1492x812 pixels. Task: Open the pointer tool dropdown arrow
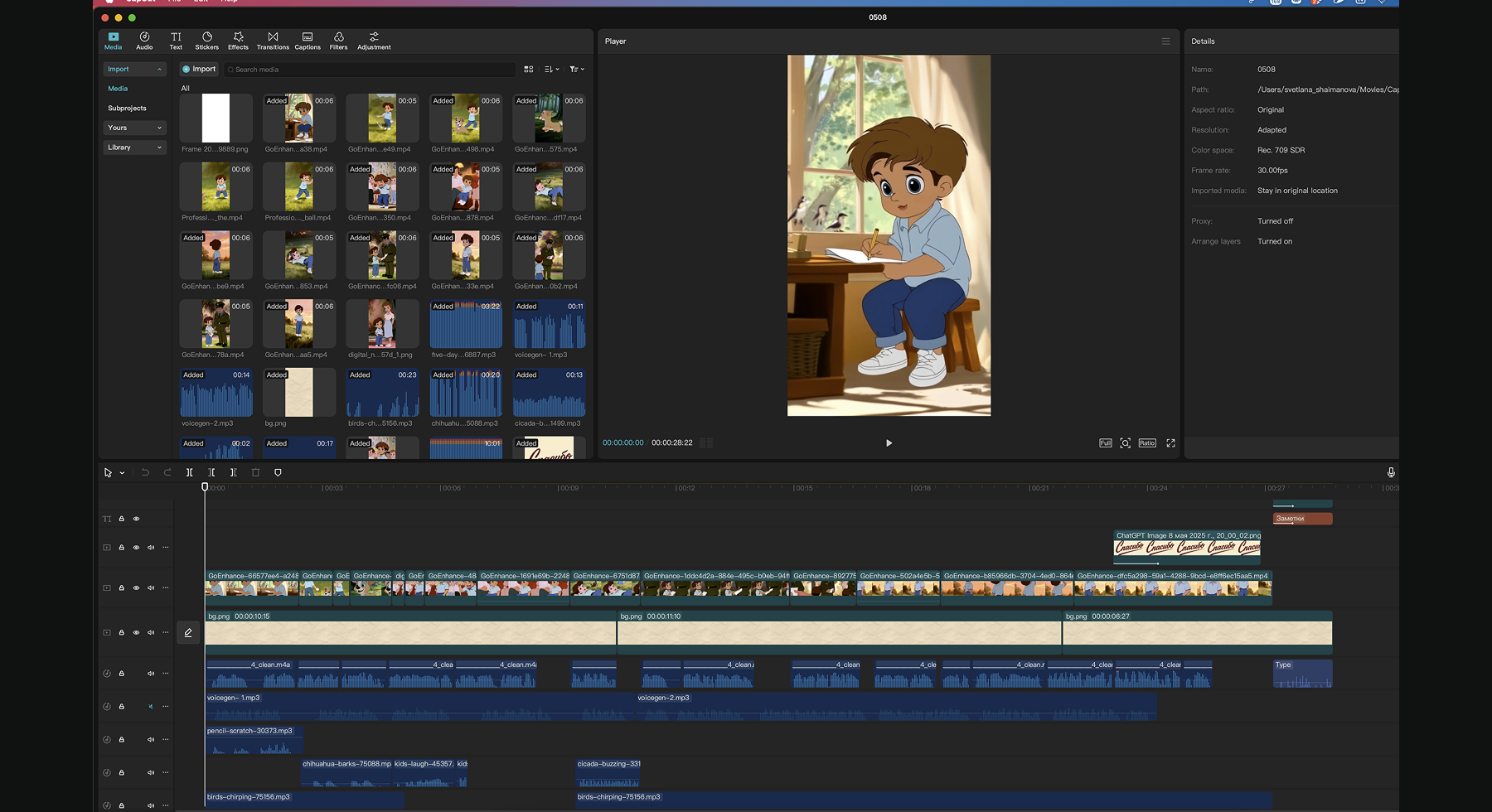pos(122,473)
